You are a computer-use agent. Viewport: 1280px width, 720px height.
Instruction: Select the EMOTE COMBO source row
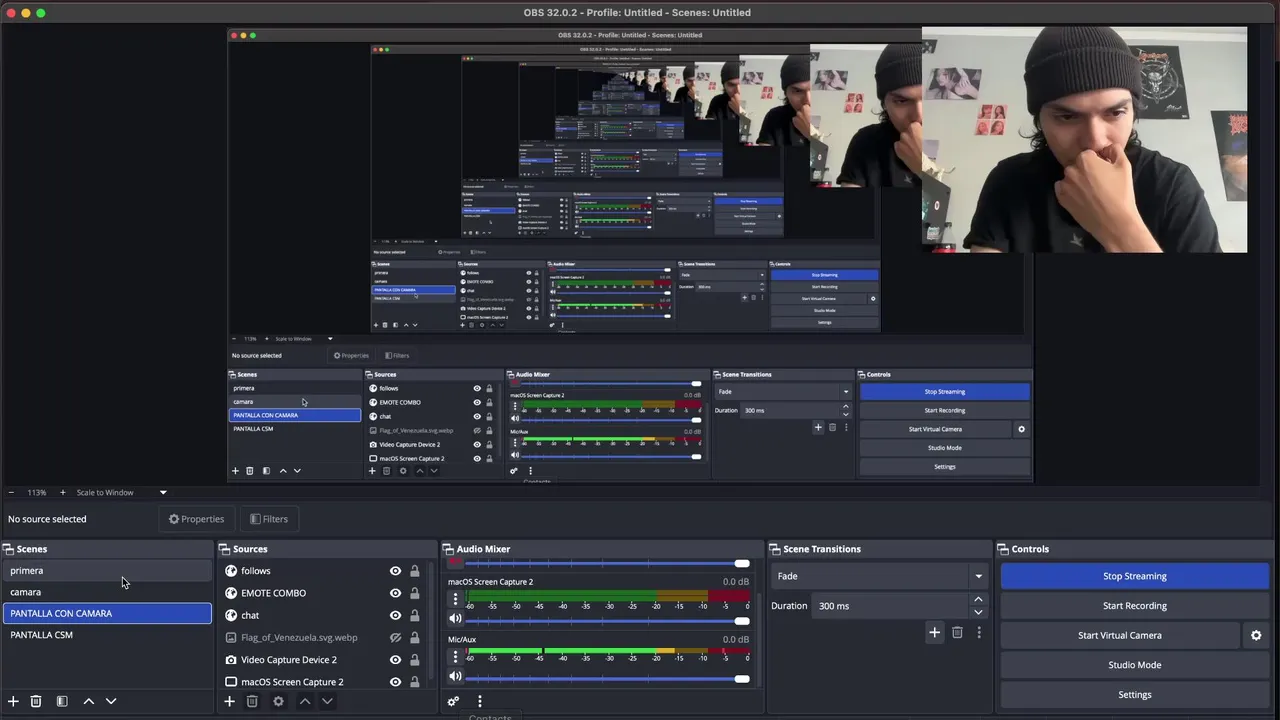(322, 593)
